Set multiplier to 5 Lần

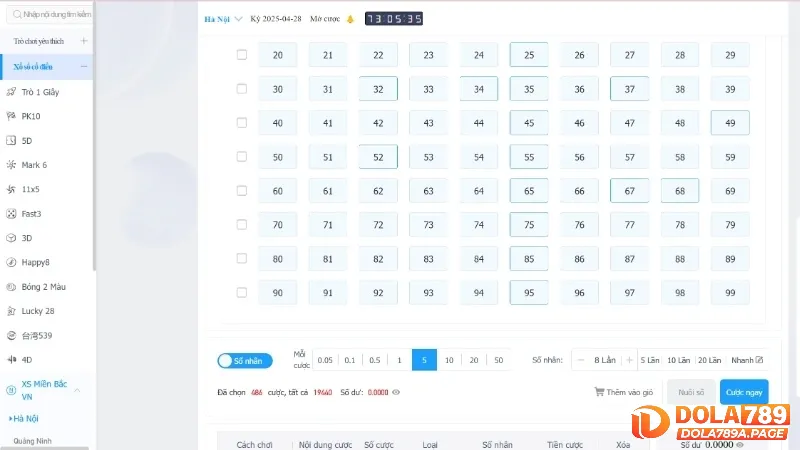649,360
